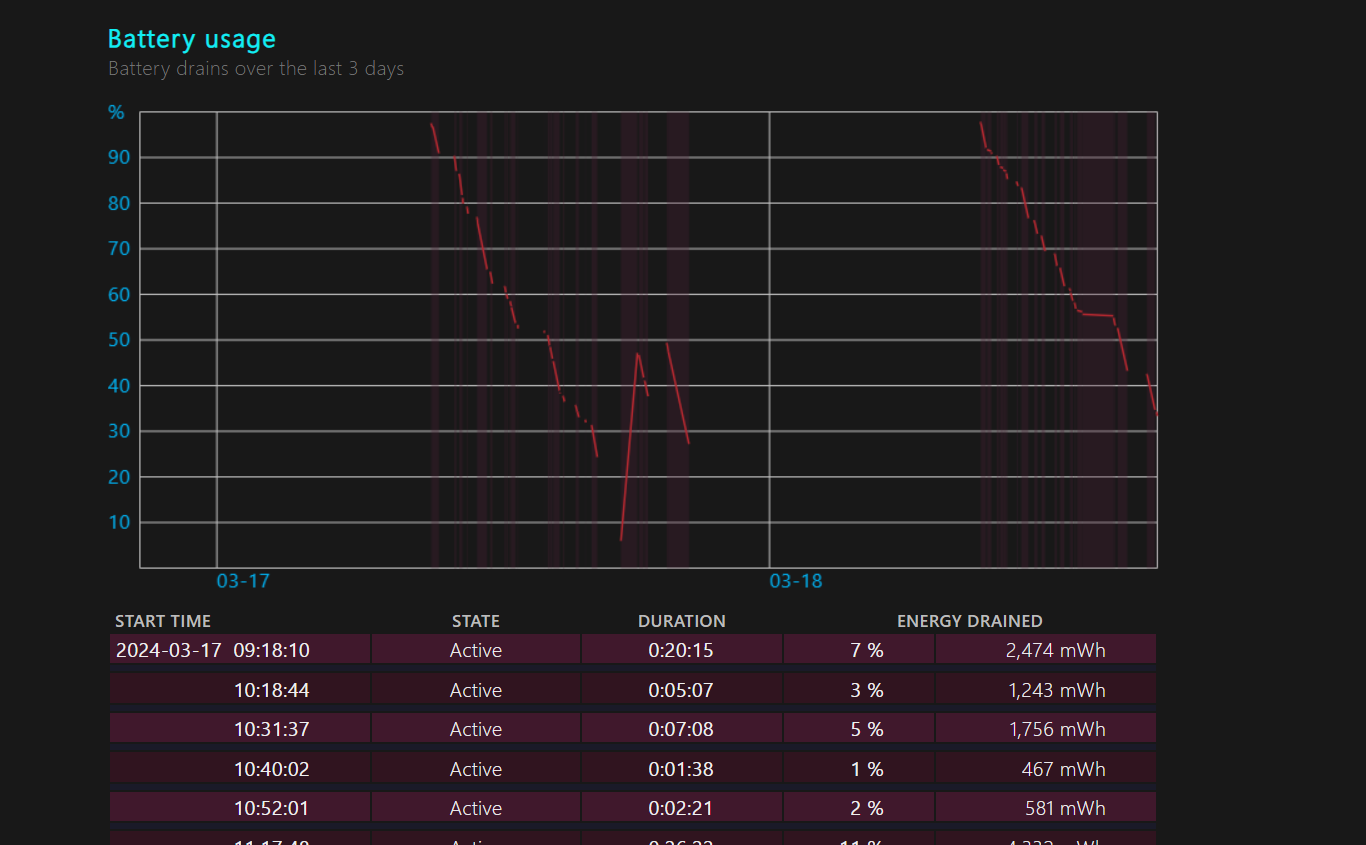
Task: Select the 581 mWh cell
Action: pyautogui.click(x=1046, y=807)
